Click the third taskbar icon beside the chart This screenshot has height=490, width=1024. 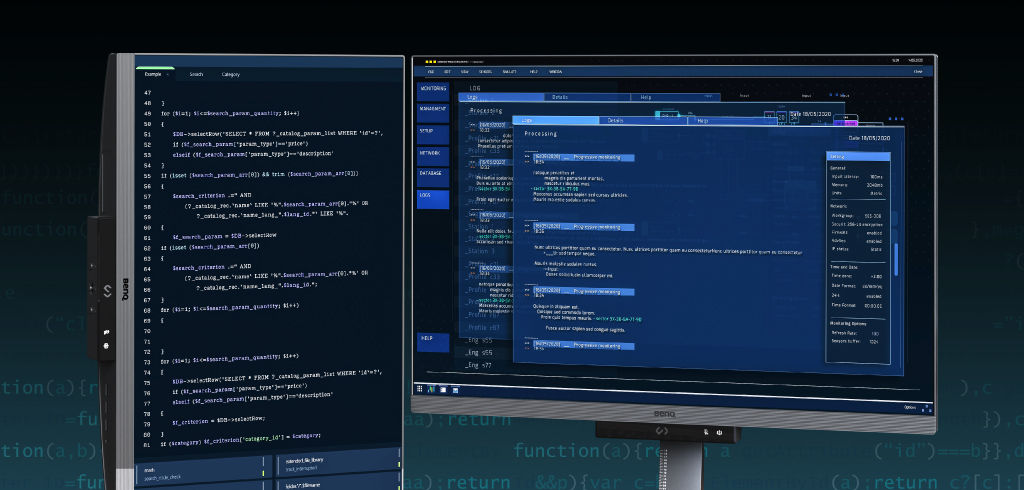pos(442,389)
